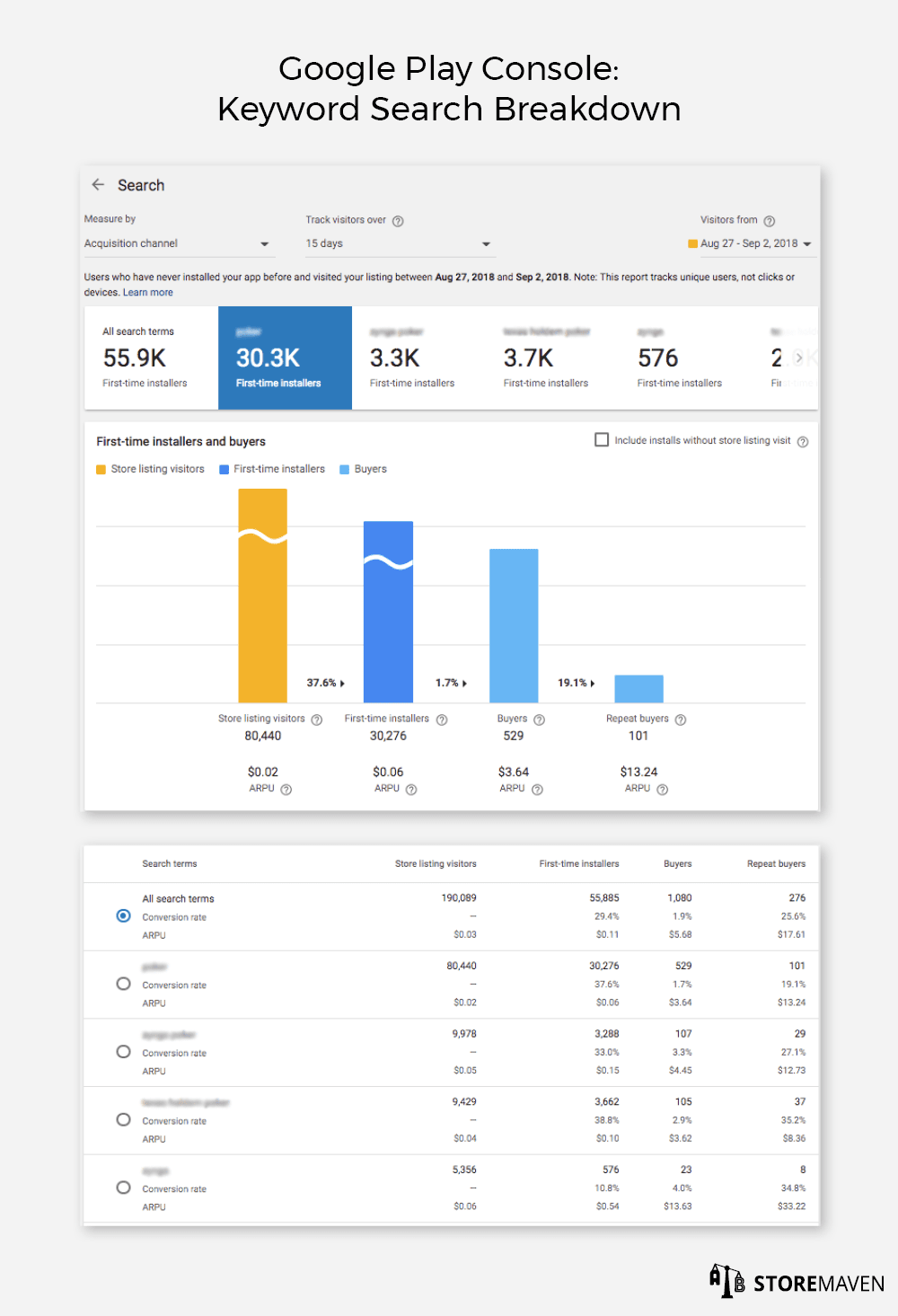
Task: Click the First-time installers legend swatch
Action: tap(224, 469)
